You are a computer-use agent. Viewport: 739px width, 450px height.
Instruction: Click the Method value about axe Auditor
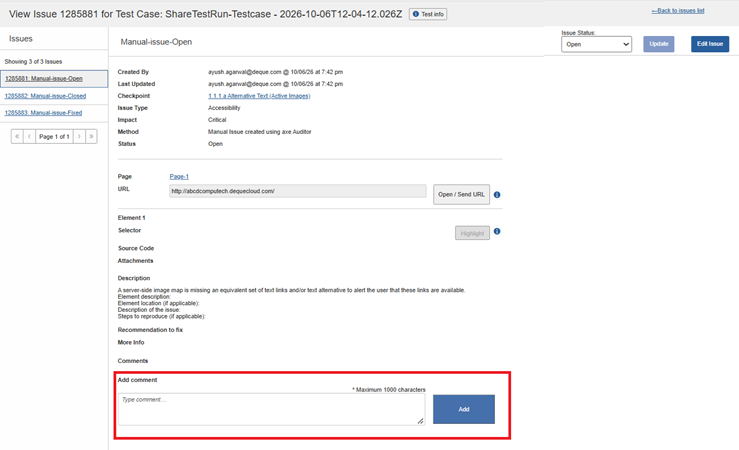(x=260, y=132)
